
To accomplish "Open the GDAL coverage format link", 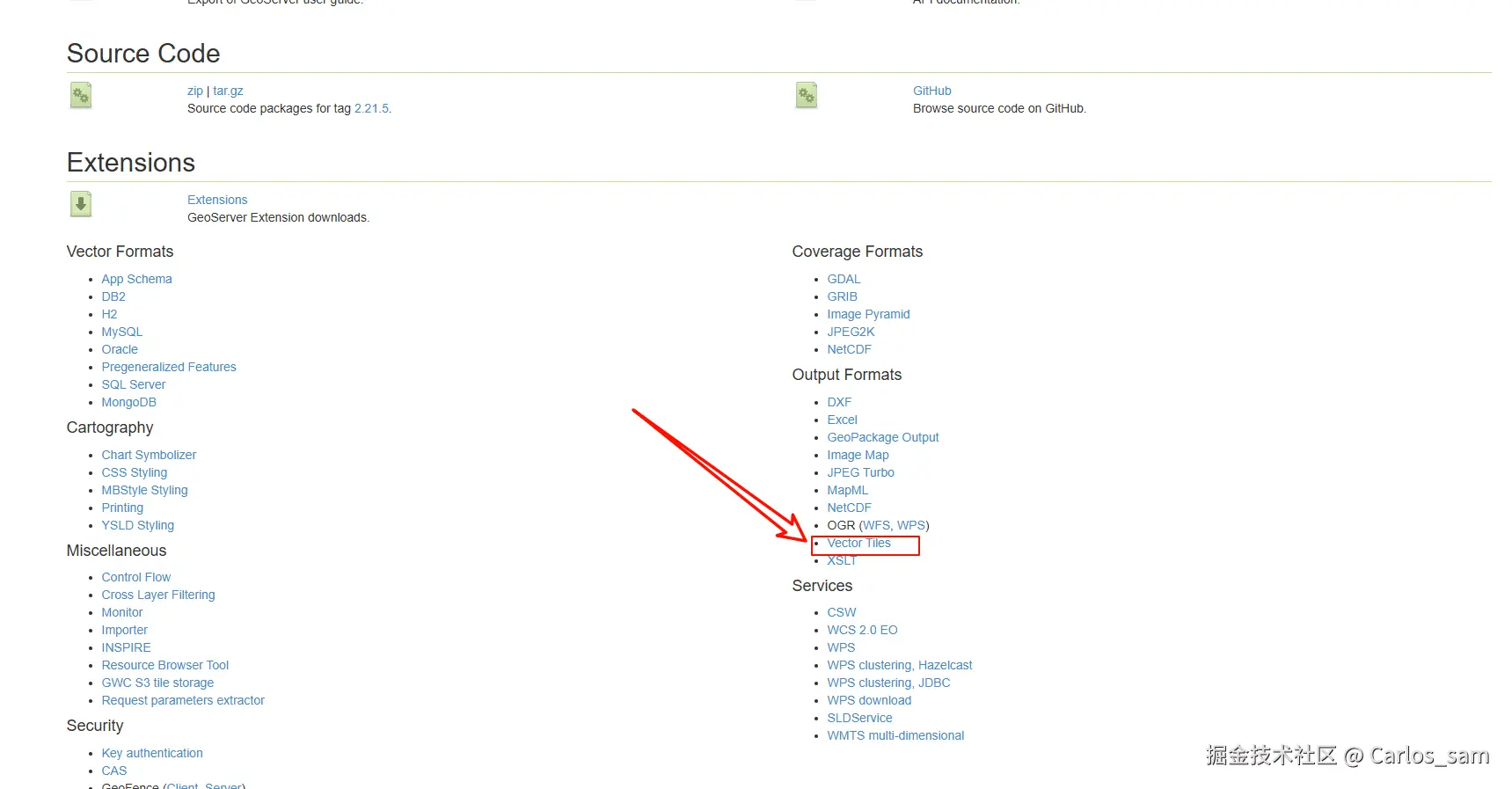I will click(844, 279).
